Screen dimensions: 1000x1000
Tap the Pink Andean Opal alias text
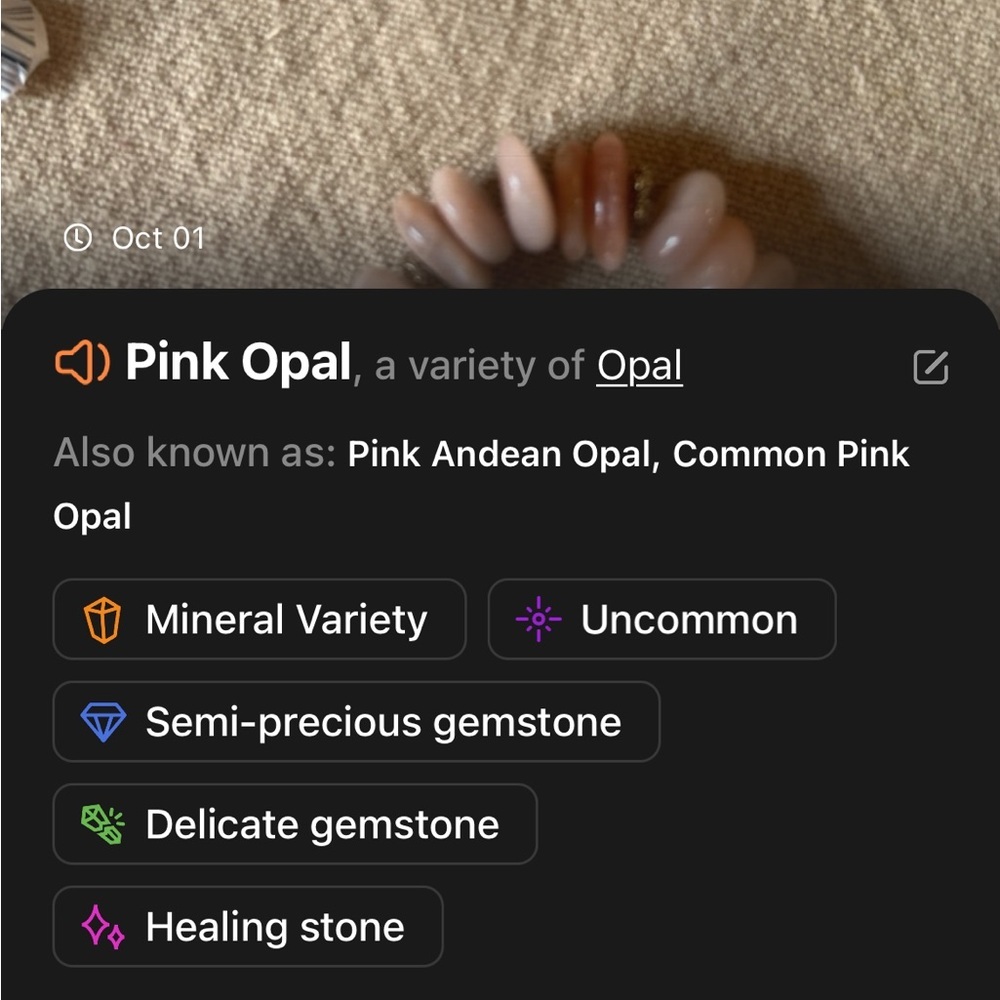[x=499, y=454]
